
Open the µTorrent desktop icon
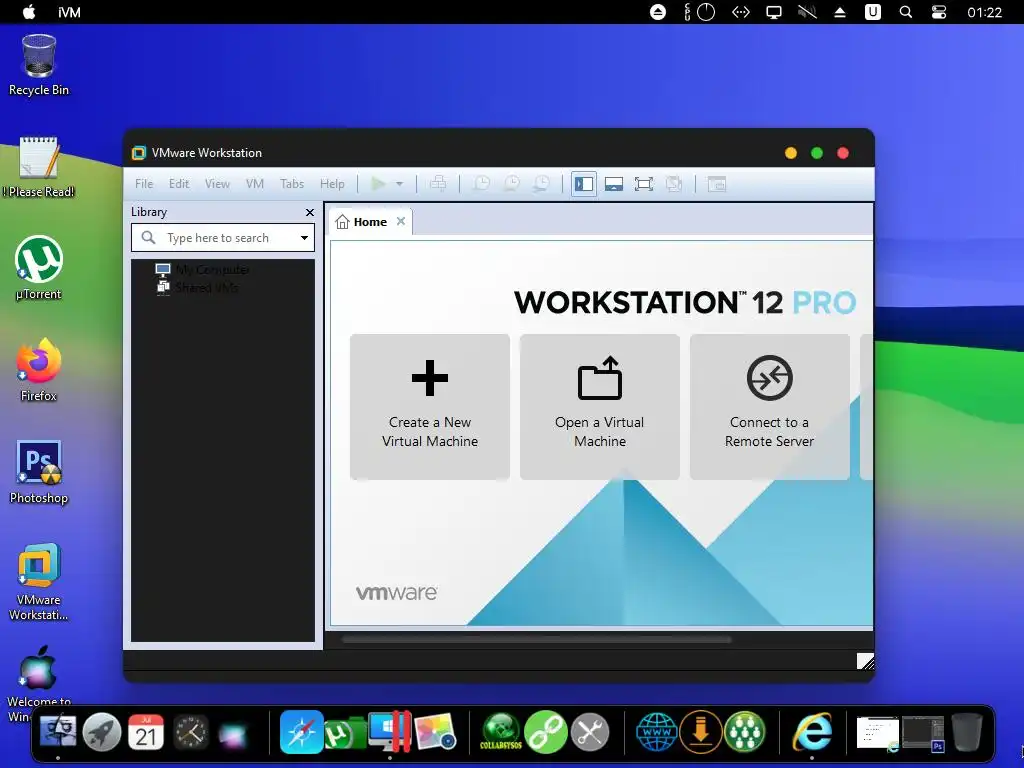[x=39, y=268]
